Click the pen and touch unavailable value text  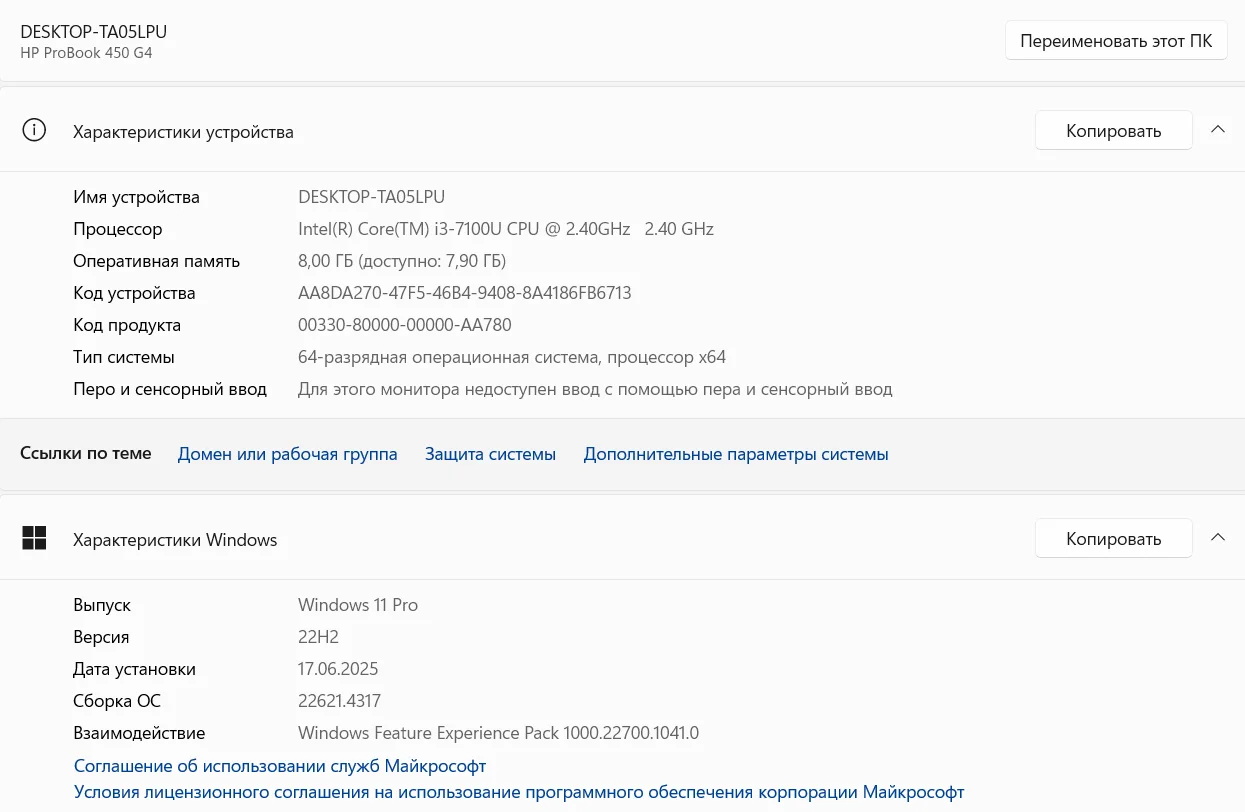tap(595, 389)
